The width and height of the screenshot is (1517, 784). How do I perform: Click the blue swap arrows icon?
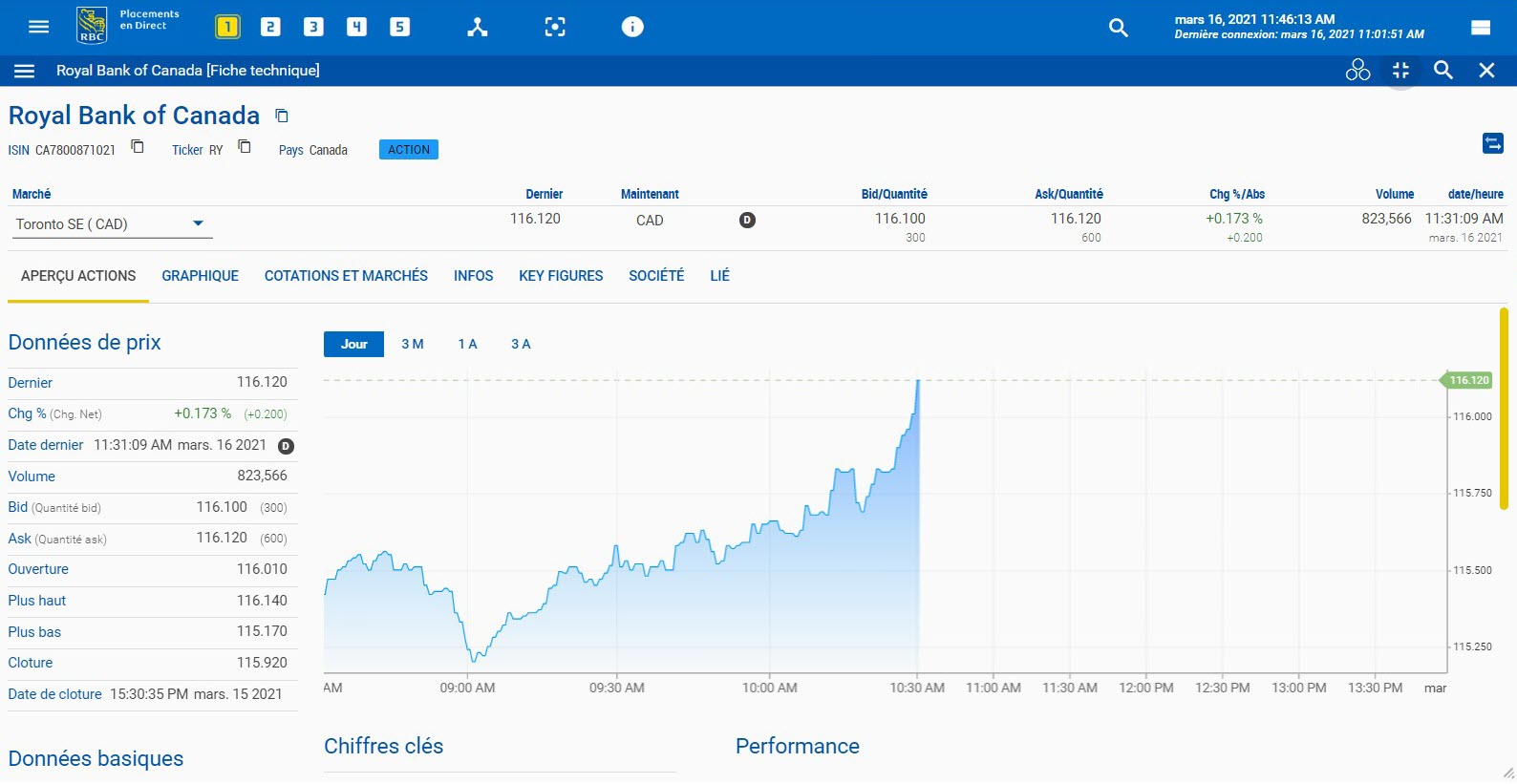[1493, 143]
